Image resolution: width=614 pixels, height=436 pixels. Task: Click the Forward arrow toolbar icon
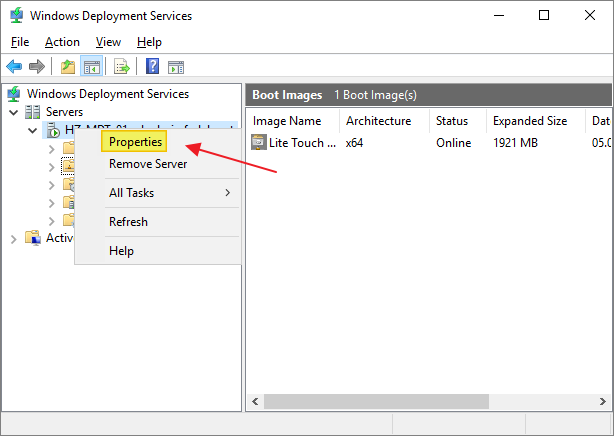tap(36, 67)
